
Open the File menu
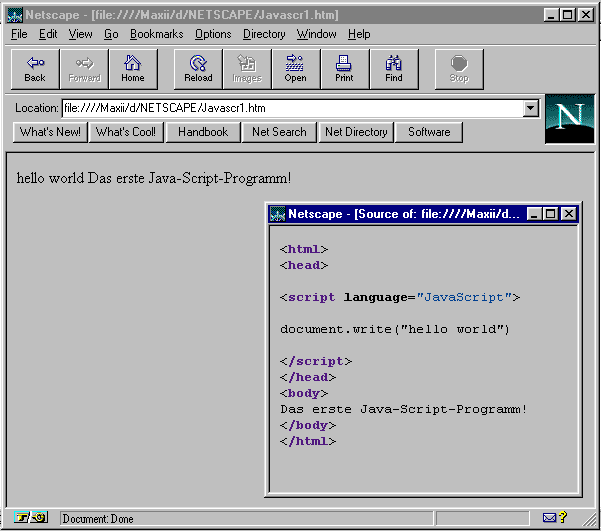(x=19, y=34)
